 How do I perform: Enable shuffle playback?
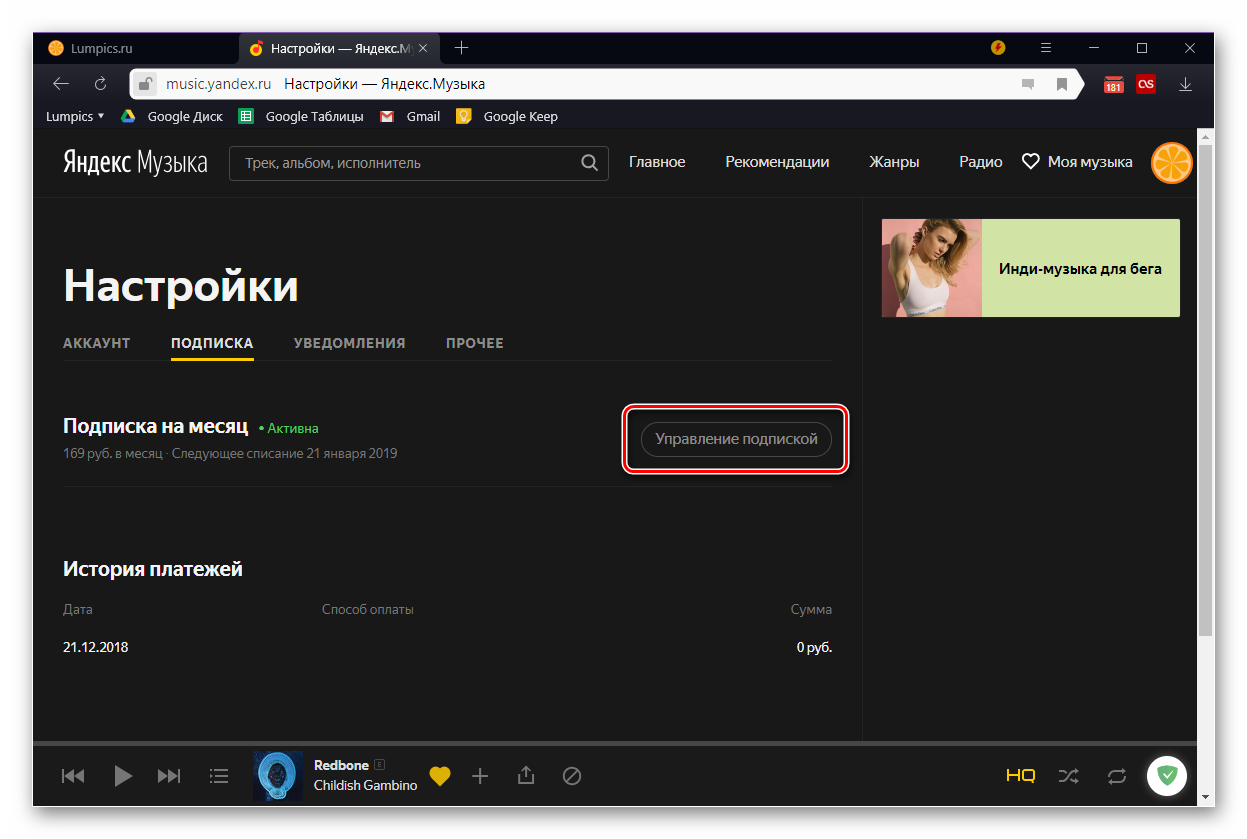(1068, 776)
